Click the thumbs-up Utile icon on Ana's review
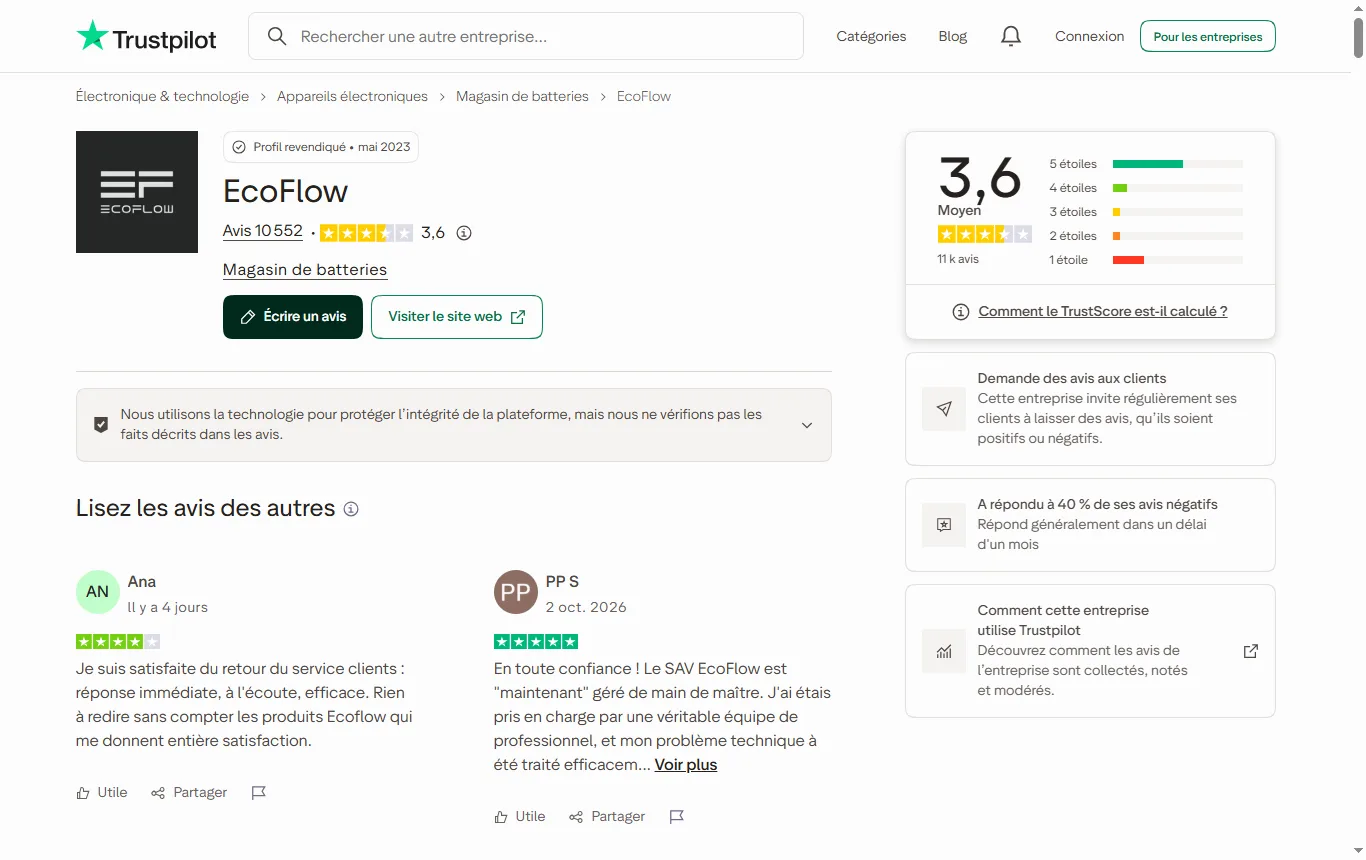Image resolution: width=1366 pixels, height=860 pixels. [83, 793]
